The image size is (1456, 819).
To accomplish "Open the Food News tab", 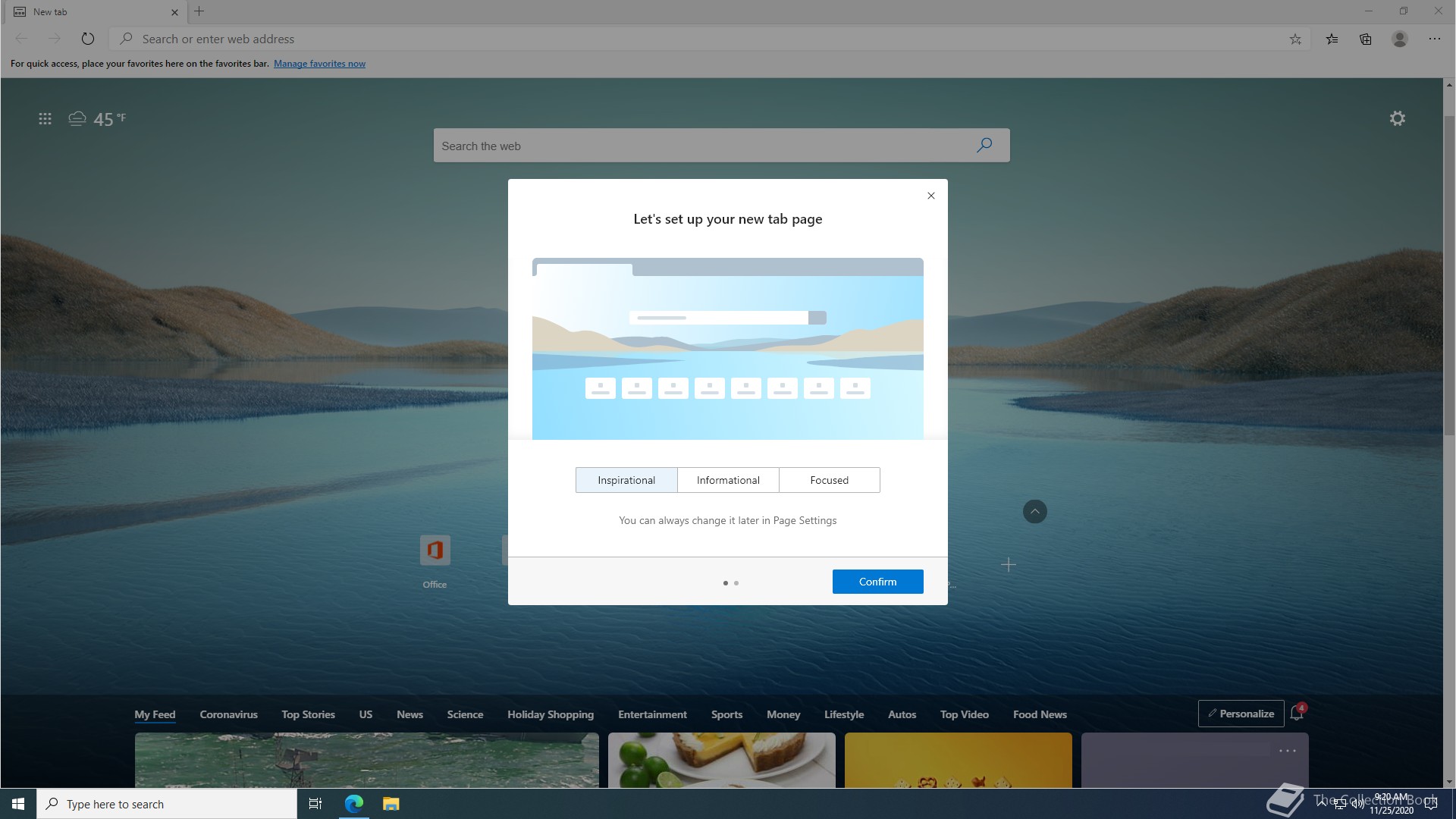I will (1040, 714).
